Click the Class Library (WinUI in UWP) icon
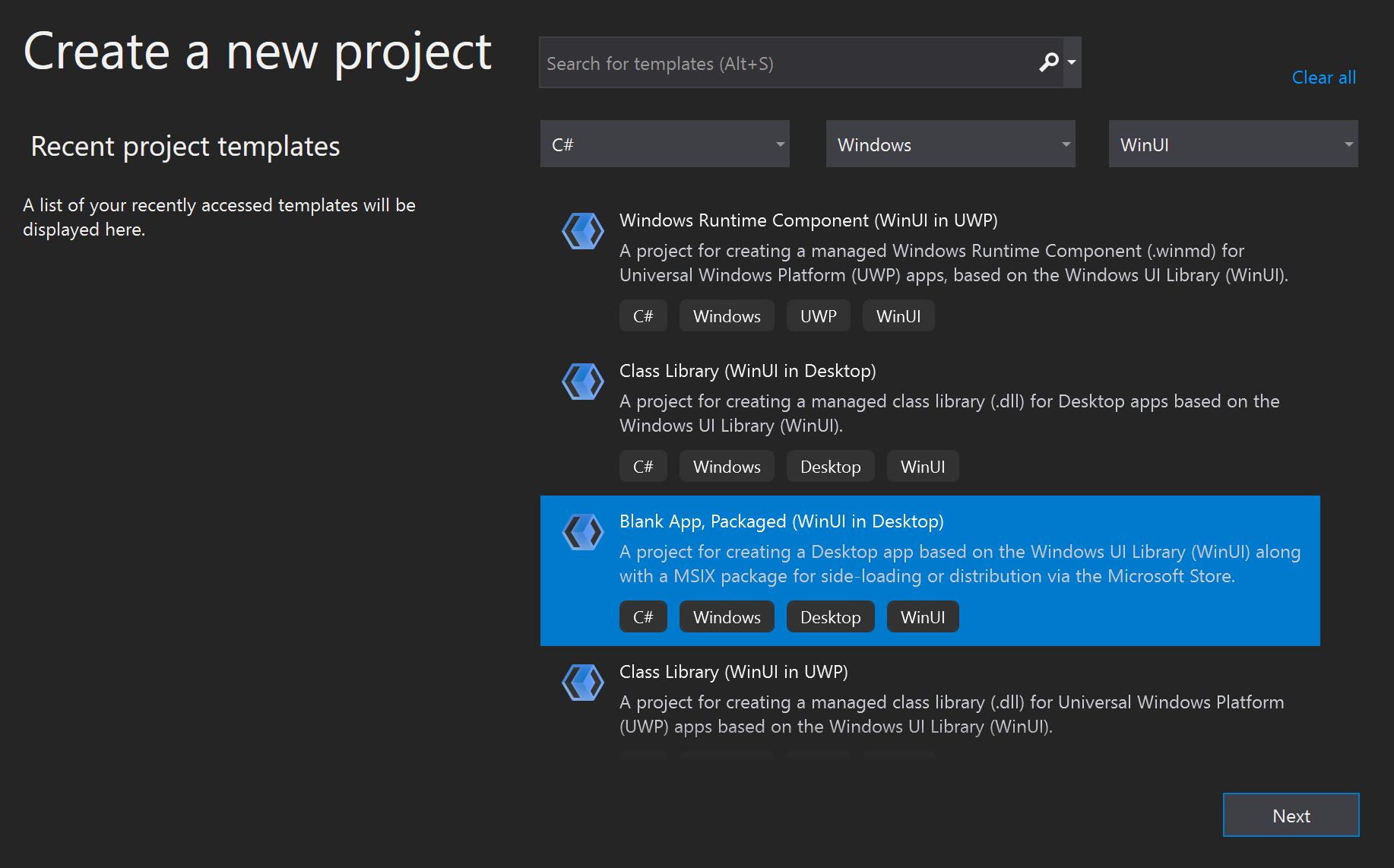1394x868 pixels. (582, 682)
